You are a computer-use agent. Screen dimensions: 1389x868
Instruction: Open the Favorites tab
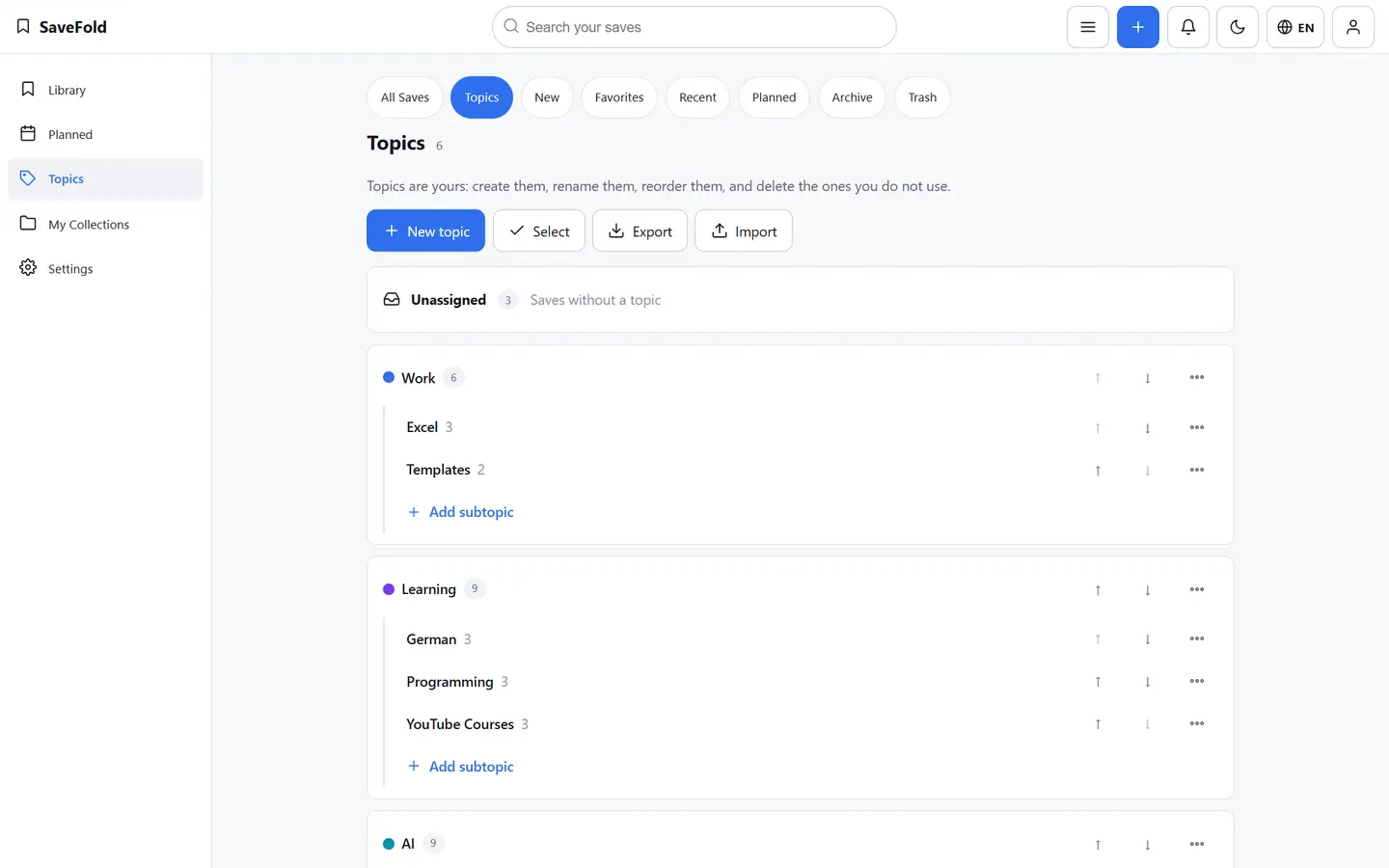(x=619, y=97)
